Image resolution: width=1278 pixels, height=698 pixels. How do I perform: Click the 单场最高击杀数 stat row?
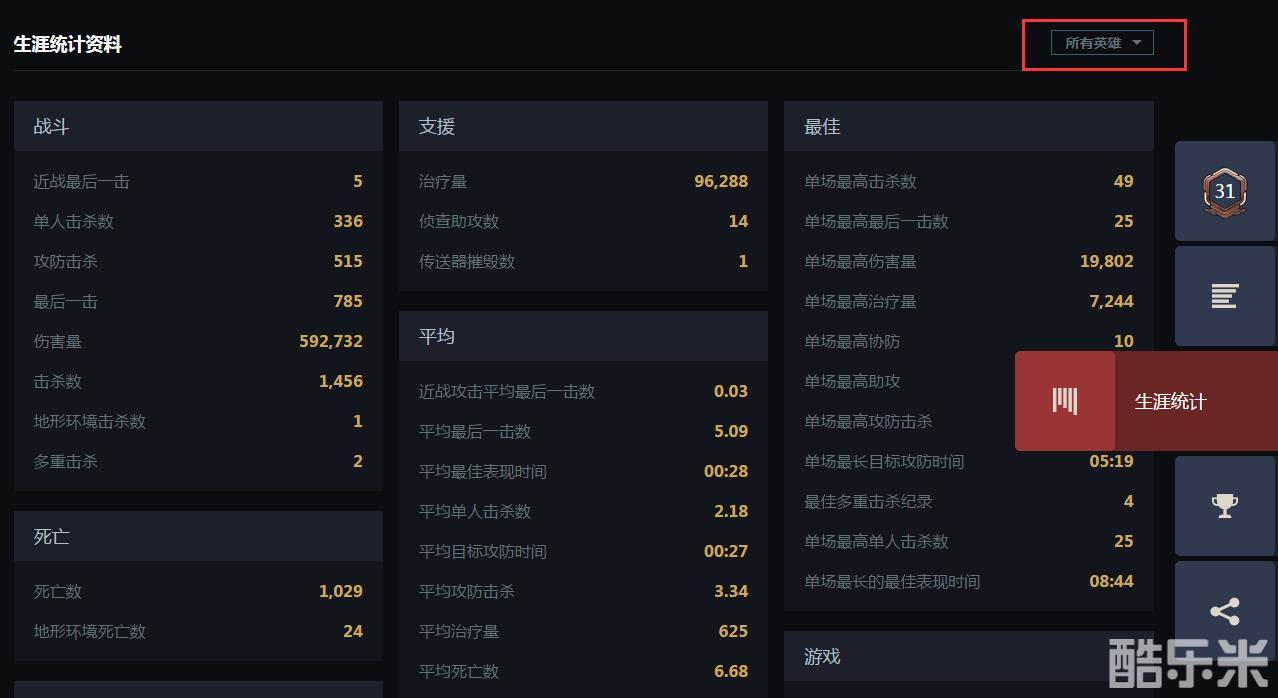pos(968,181)
